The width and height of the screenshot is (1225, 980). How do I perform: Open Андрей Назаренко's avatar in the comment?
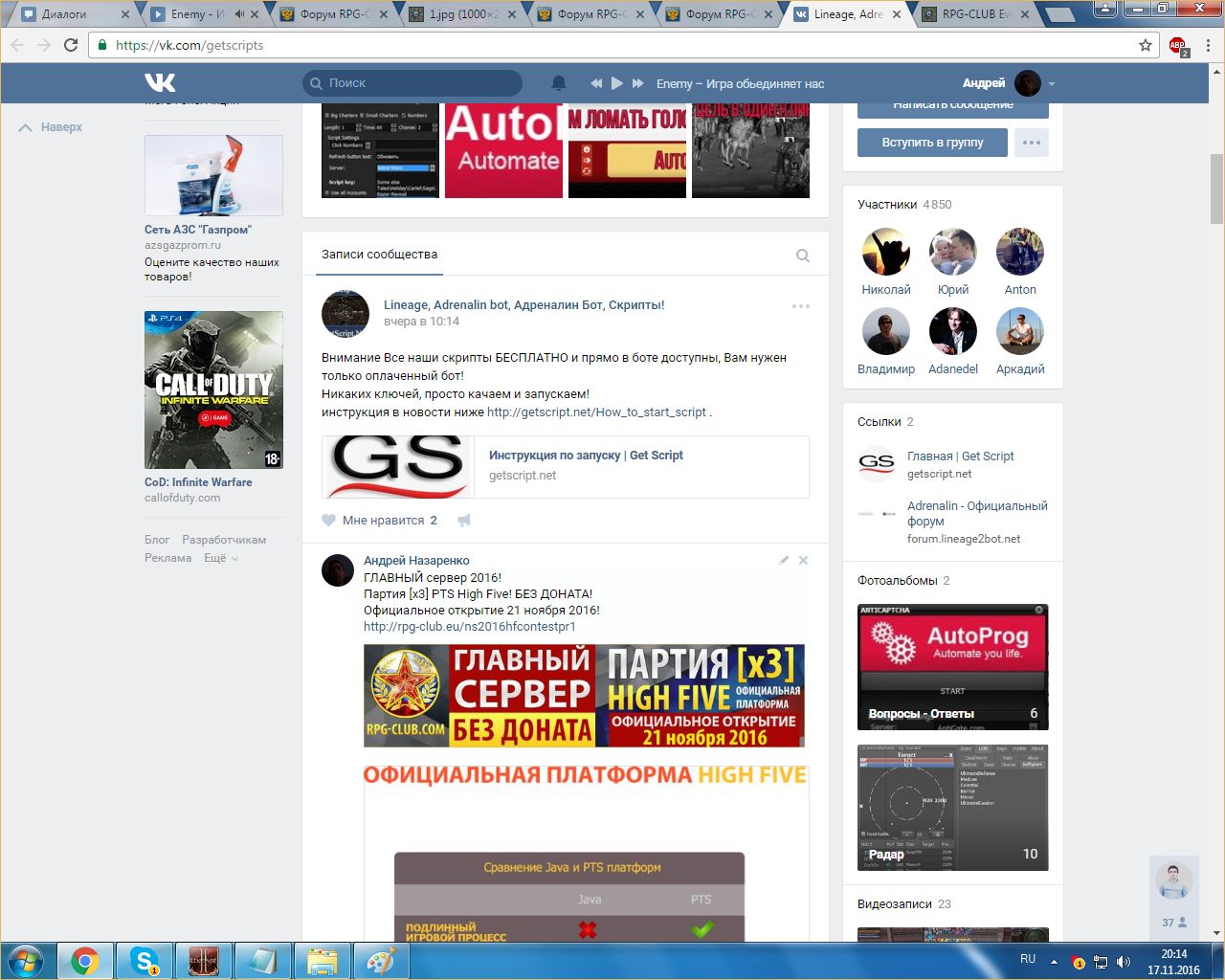coord(338,570)
